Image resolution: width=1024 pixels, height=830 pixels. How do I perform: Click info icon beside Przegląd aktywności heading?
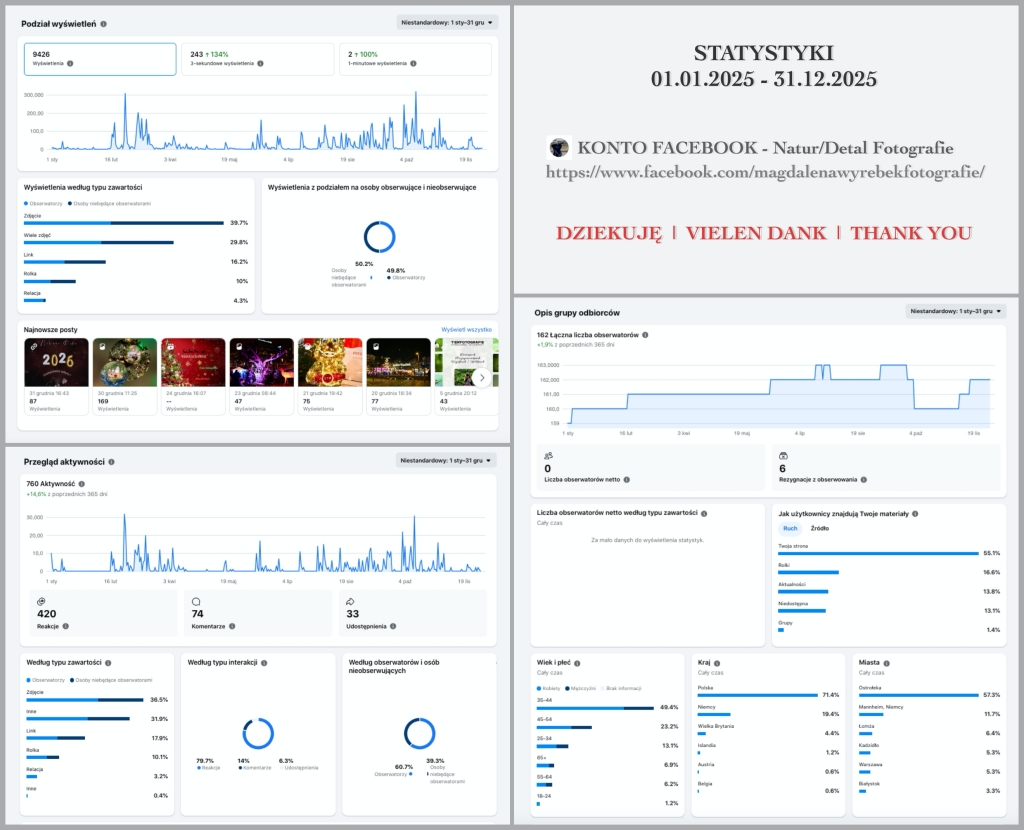tap(111, 462)
